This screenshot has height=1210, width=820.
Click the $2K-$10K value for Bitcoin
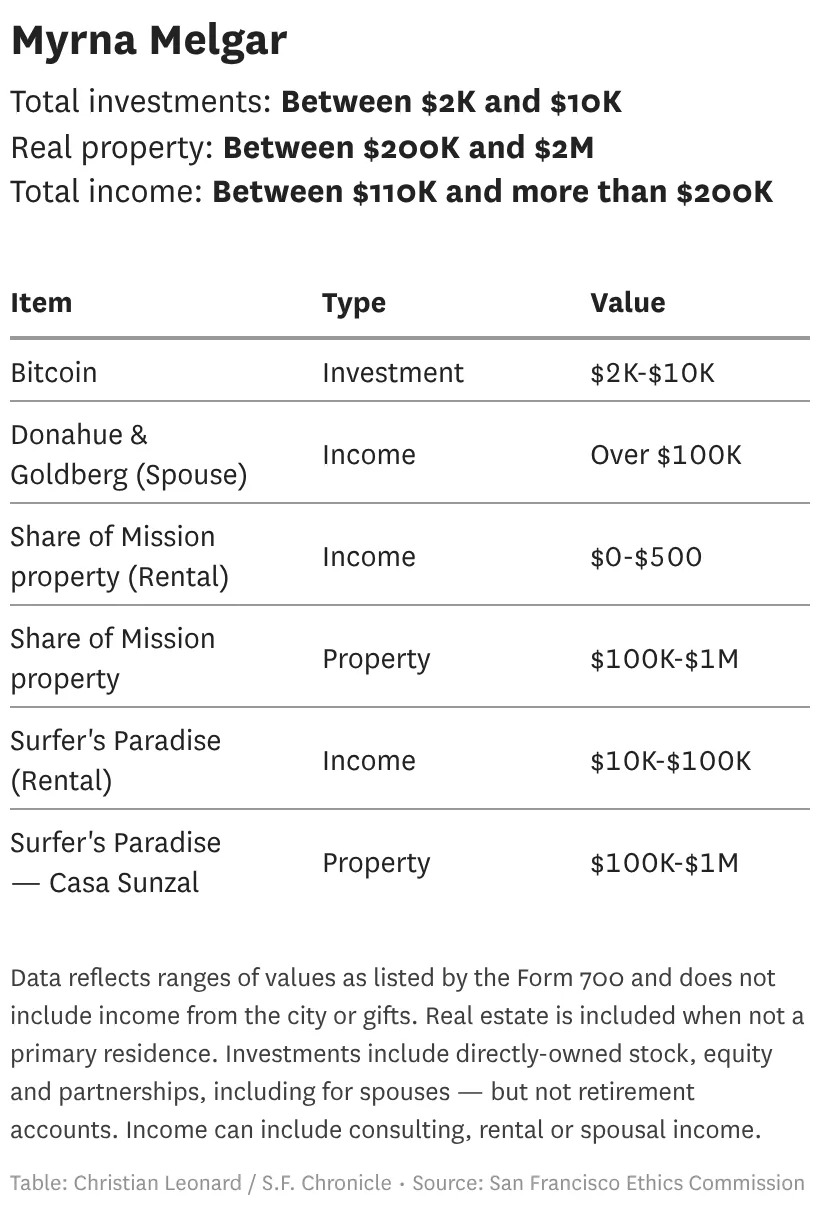652,372
